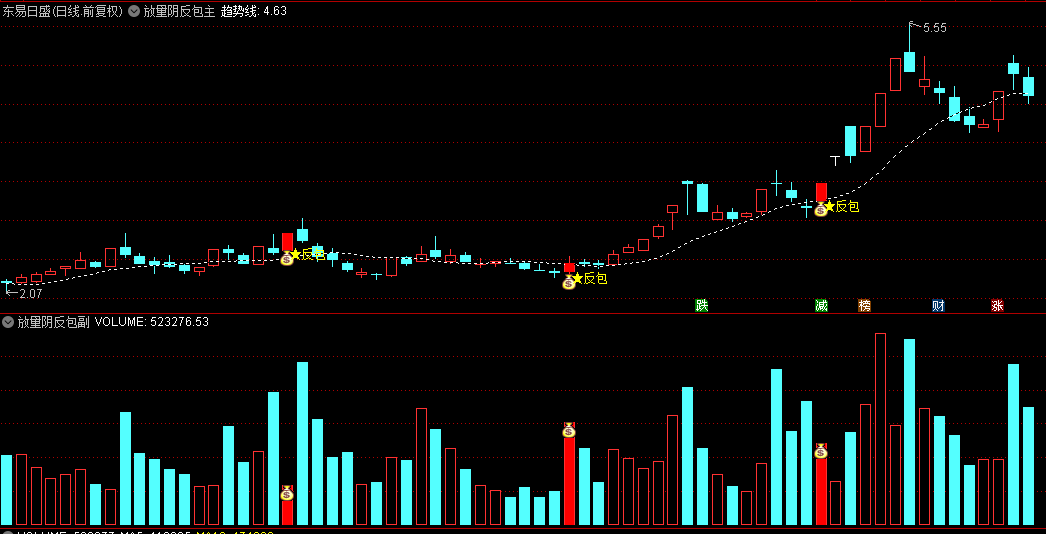Click the yellow star beside the 反包 label nearest 5.55

point(829,206)
